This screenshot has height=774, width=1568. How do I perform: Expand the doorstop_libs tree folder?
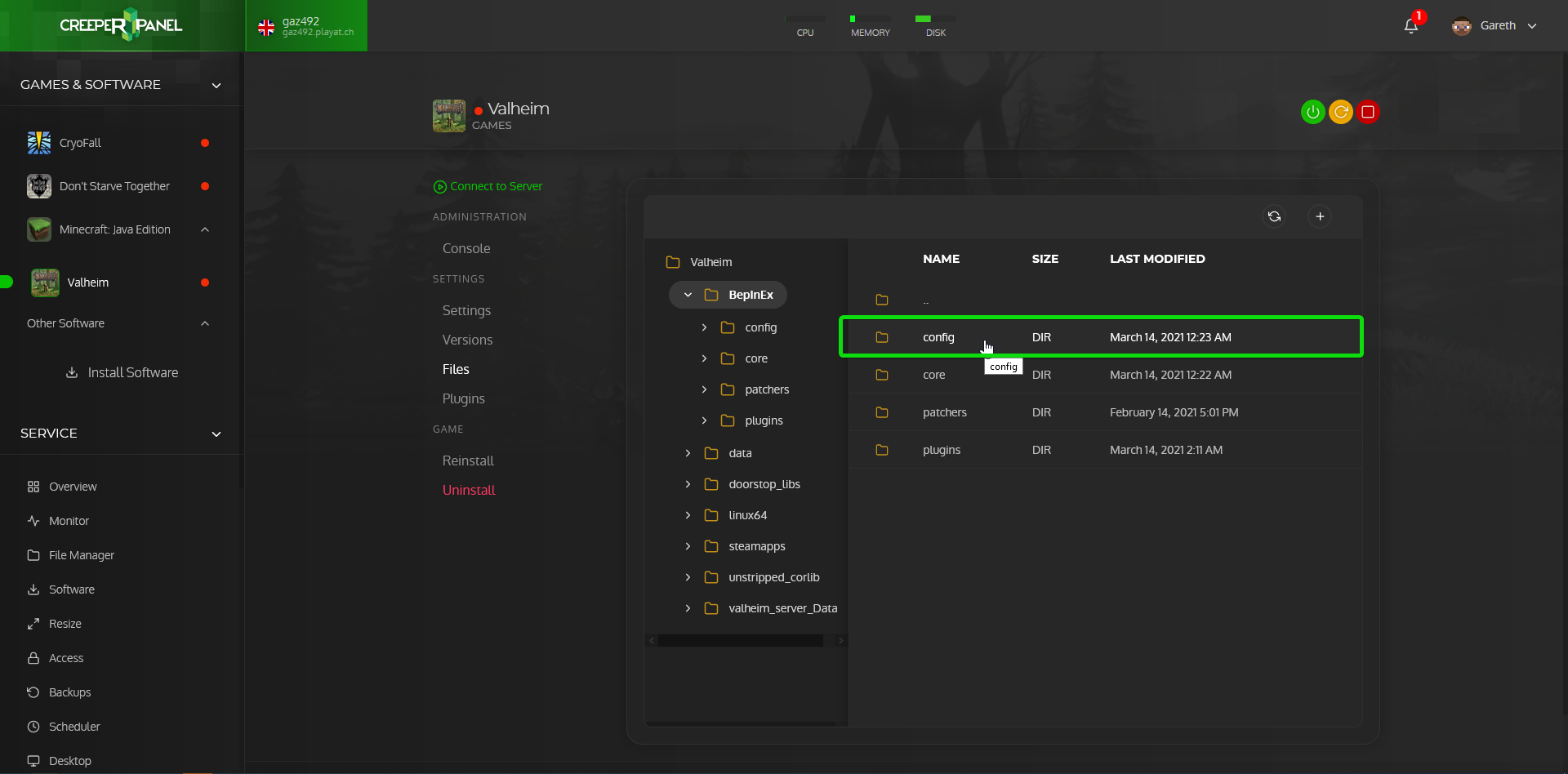point(688,484)
